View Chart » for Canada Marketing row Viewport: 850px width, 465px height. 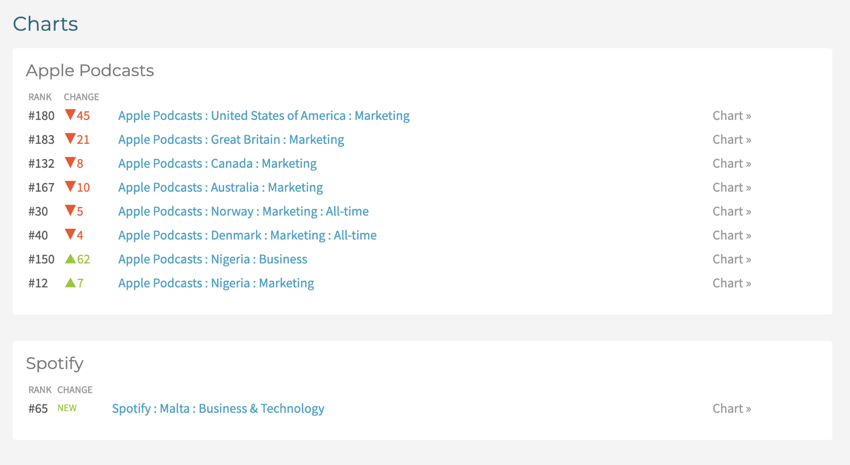(x=731, y=164)
